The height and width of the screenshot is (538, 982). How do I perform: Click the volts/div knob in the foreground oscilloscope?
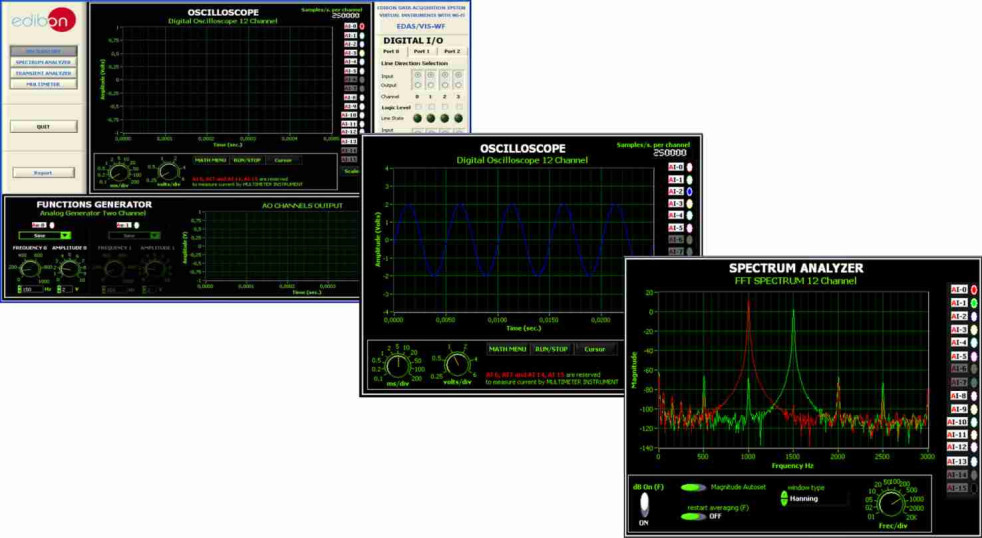pos(455,365)
